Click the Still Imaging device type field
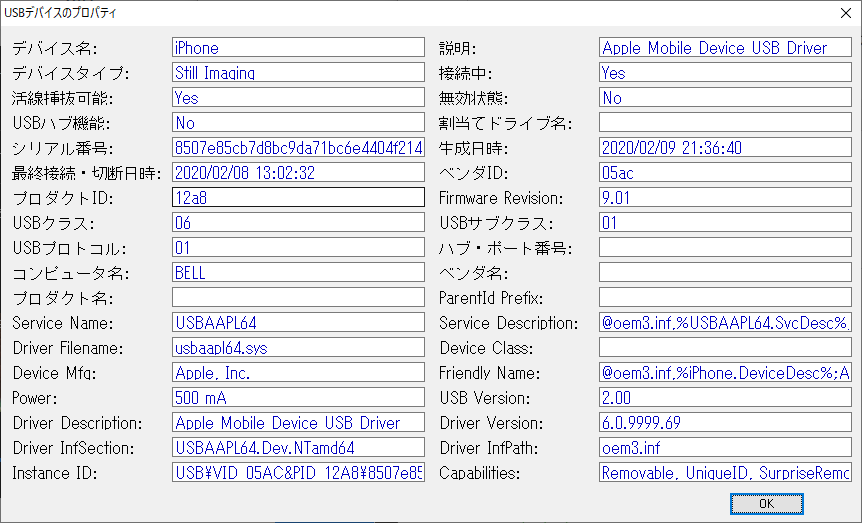This screenshot has width=862, height=523. pyautogui.click(x=298, y=72)
